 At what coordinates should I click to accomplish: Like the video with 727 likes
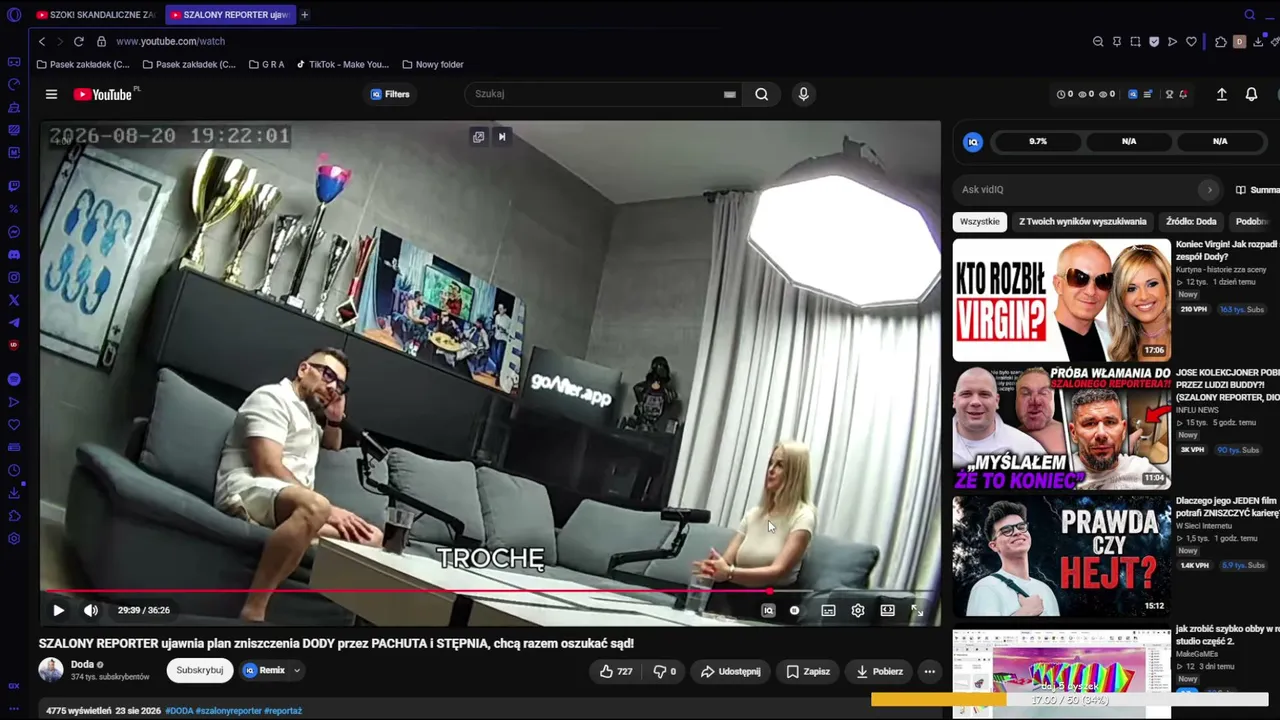(x=616, y=671)
